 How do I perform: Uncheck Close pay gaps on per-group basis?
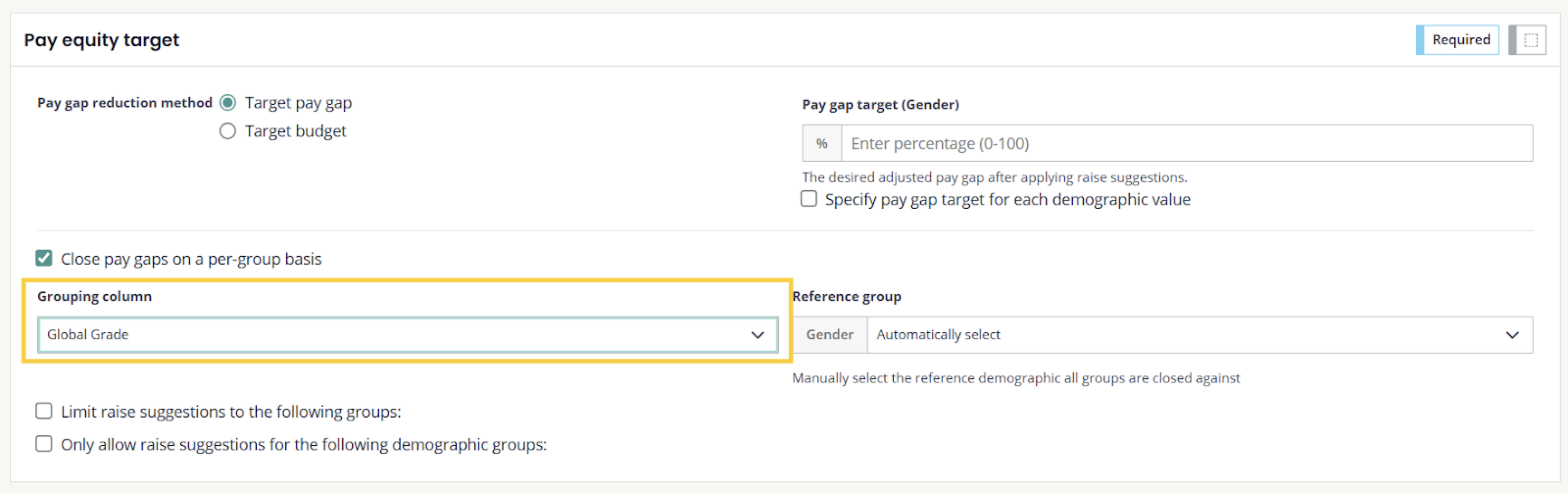(x=44, y=259)
